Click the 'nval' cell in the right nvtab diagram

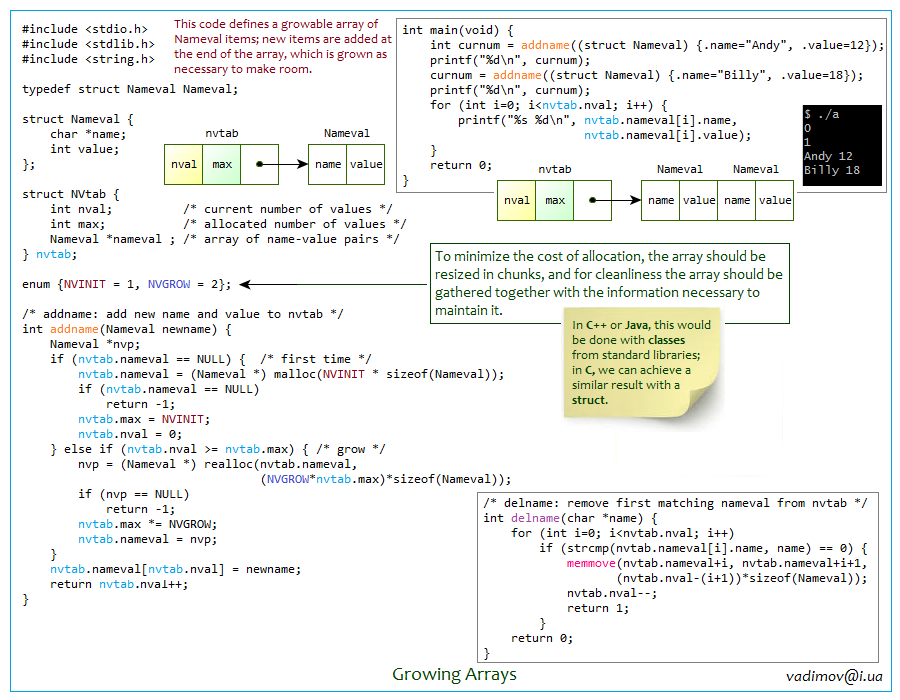pos(517,201)
